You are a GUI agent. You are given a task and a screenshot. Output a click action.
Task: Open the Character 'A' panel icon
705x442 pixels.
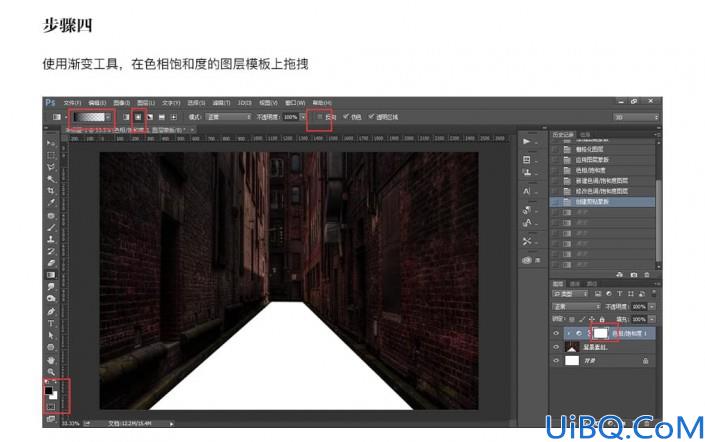click(x=527, y=191)
